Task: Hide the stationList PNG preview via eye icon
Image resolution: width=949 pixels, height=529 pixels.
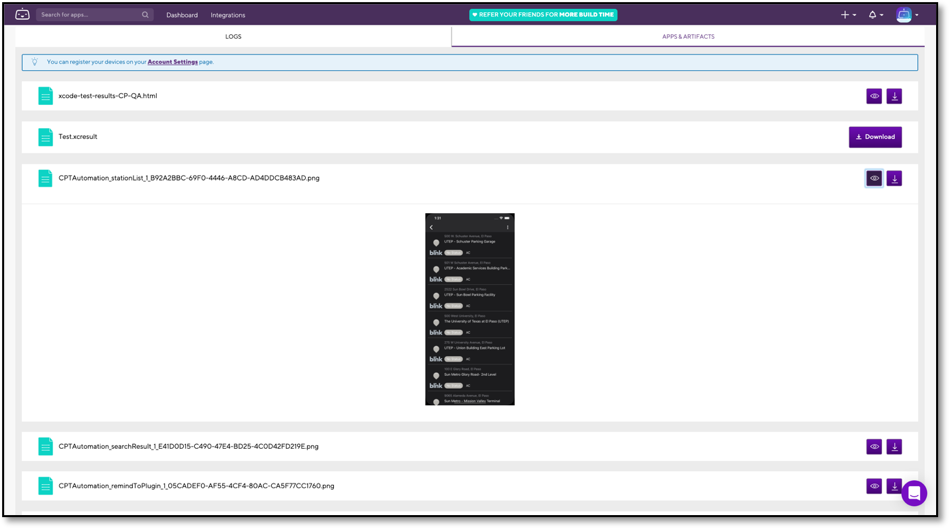Action: click(874, 178)
